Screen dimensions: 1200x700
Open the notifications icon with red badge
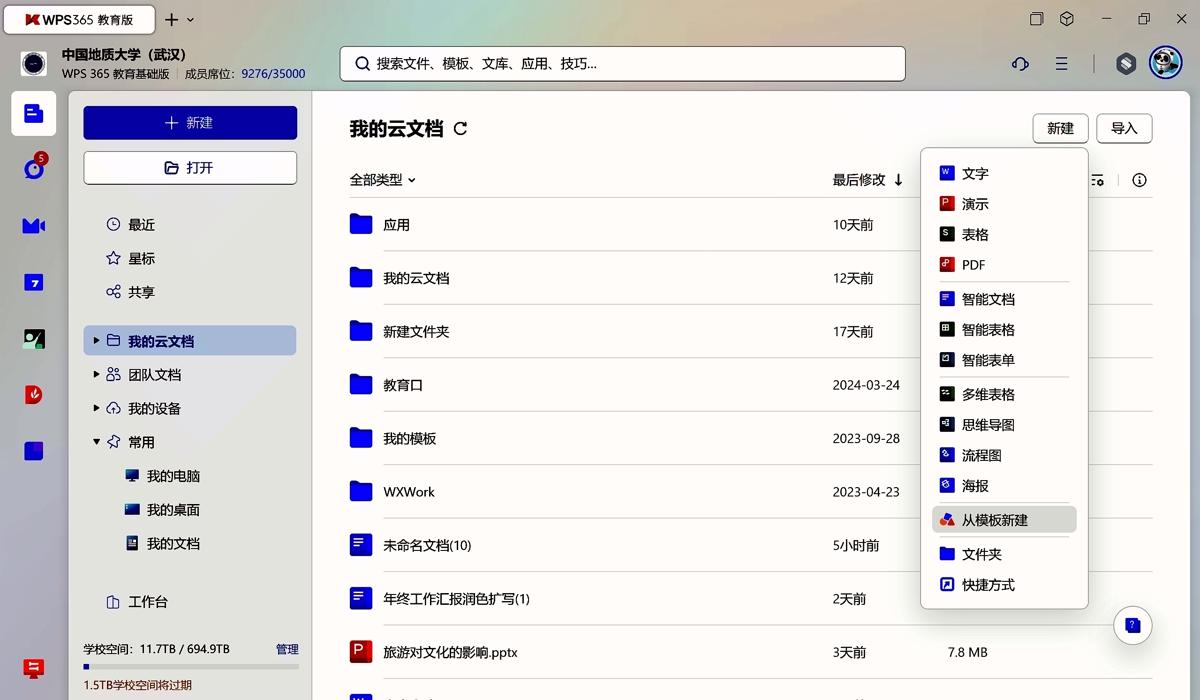(34, 168)
